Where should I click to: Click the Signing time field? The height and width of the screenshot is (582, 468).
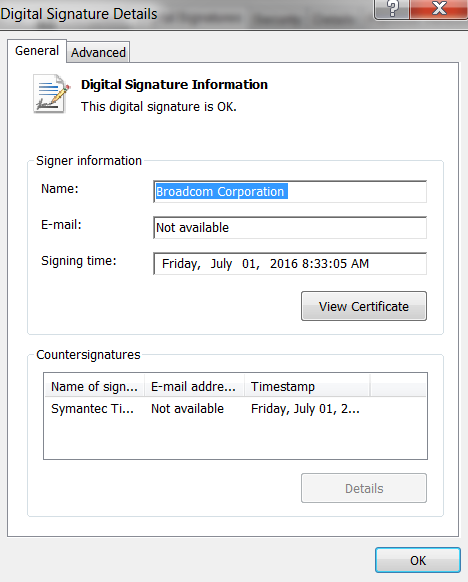click(290, 264)
